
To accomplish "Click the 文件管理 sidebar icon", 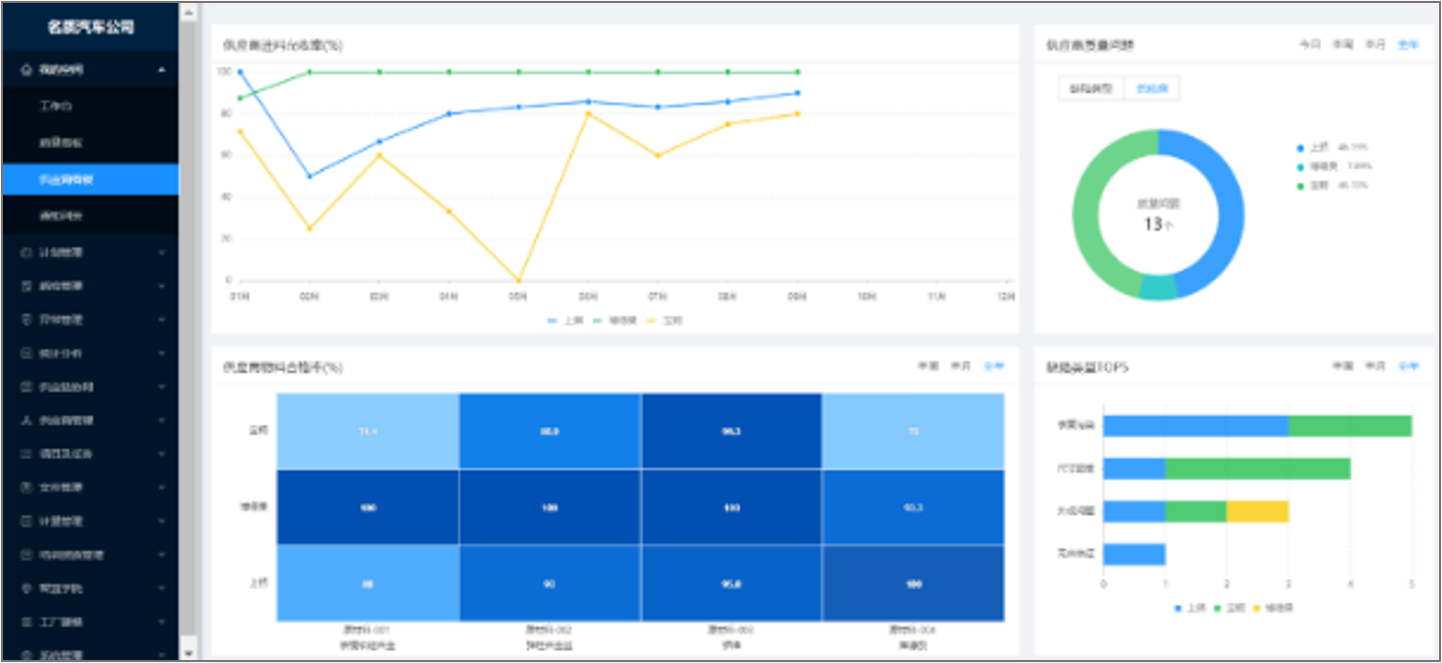I will (27, 488).
